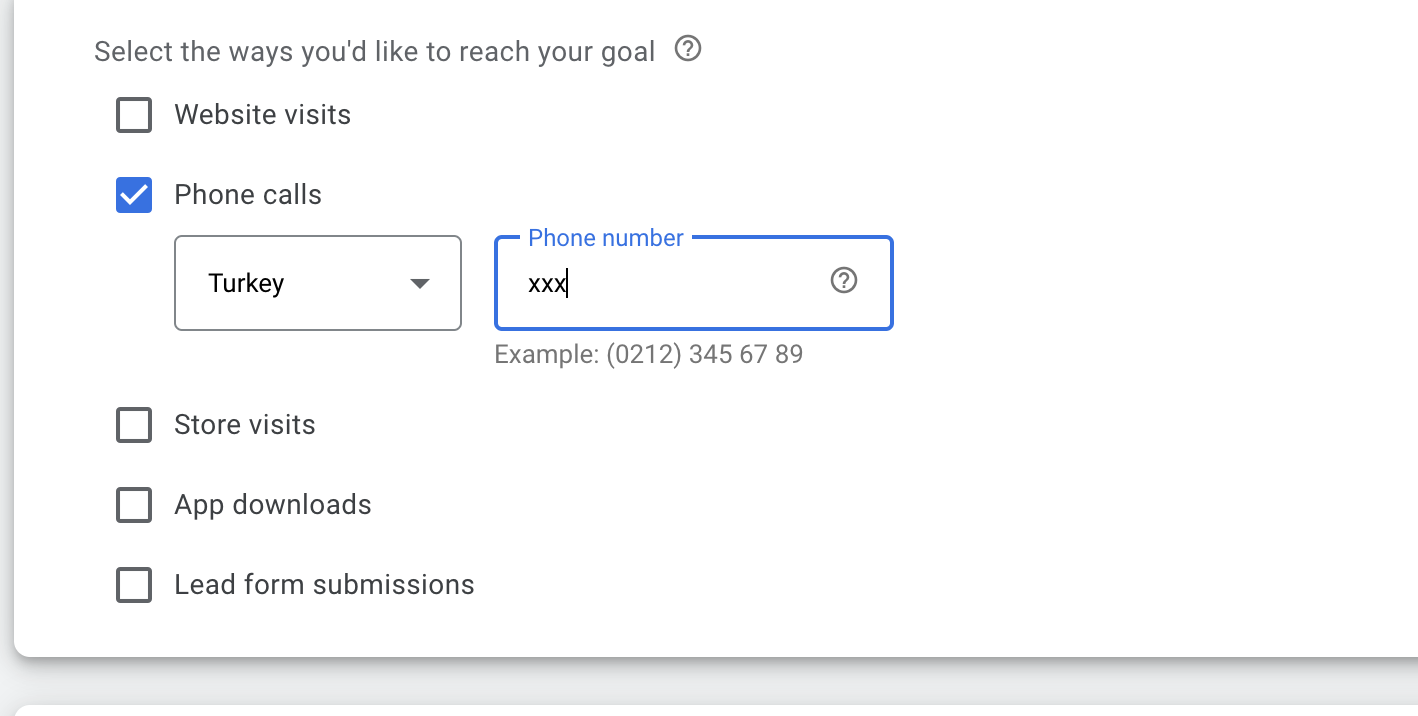Click the App downloads label text

click(x=273, y=505)
